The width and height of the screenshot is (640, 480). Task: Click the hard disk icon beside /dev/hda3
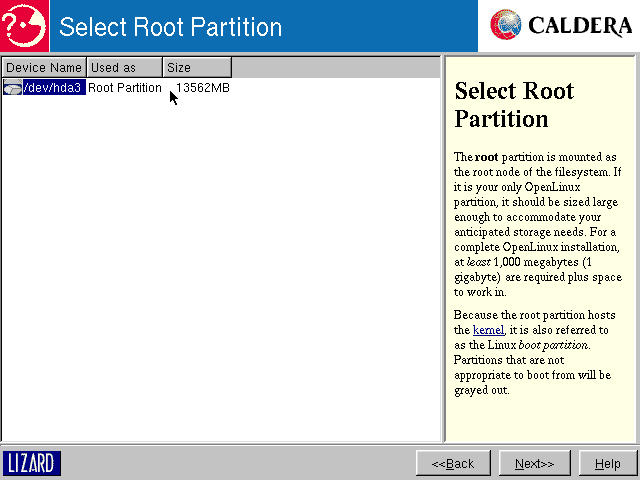pos(12,89)
